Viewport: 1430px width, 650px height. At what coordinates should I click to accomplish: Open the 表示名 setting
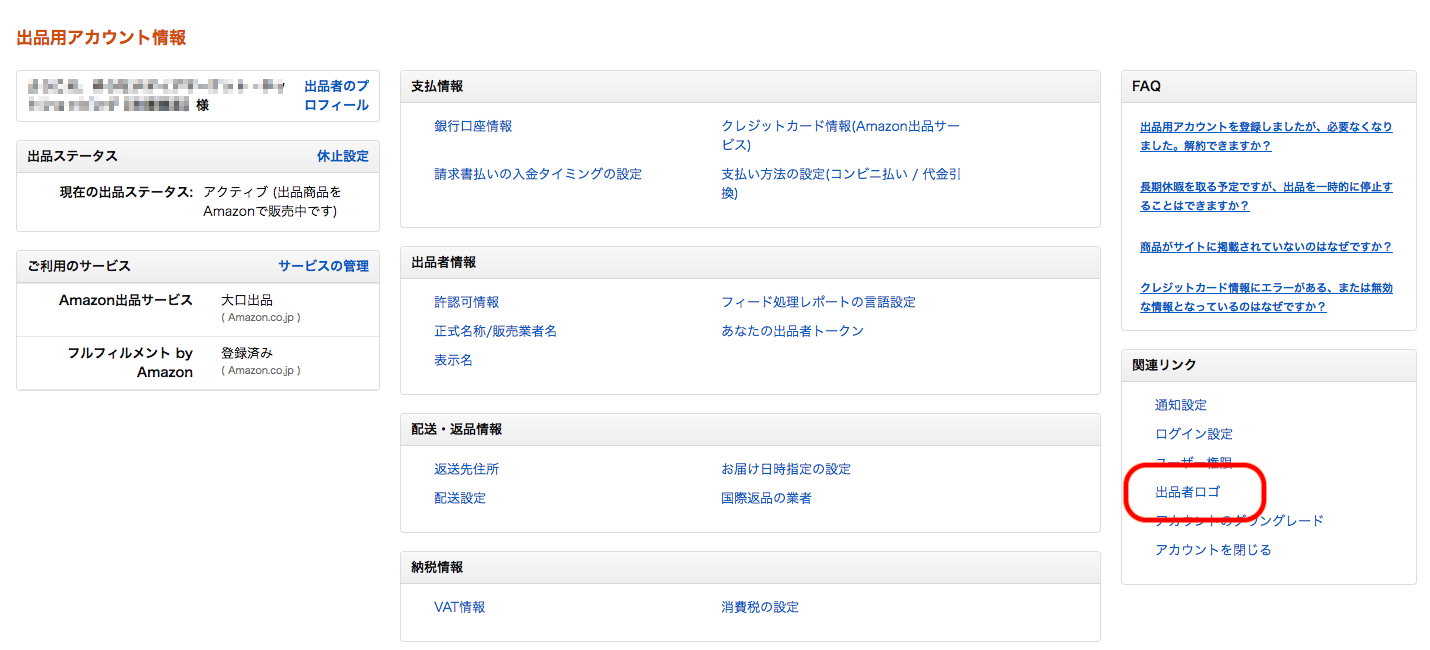[453, 360]
